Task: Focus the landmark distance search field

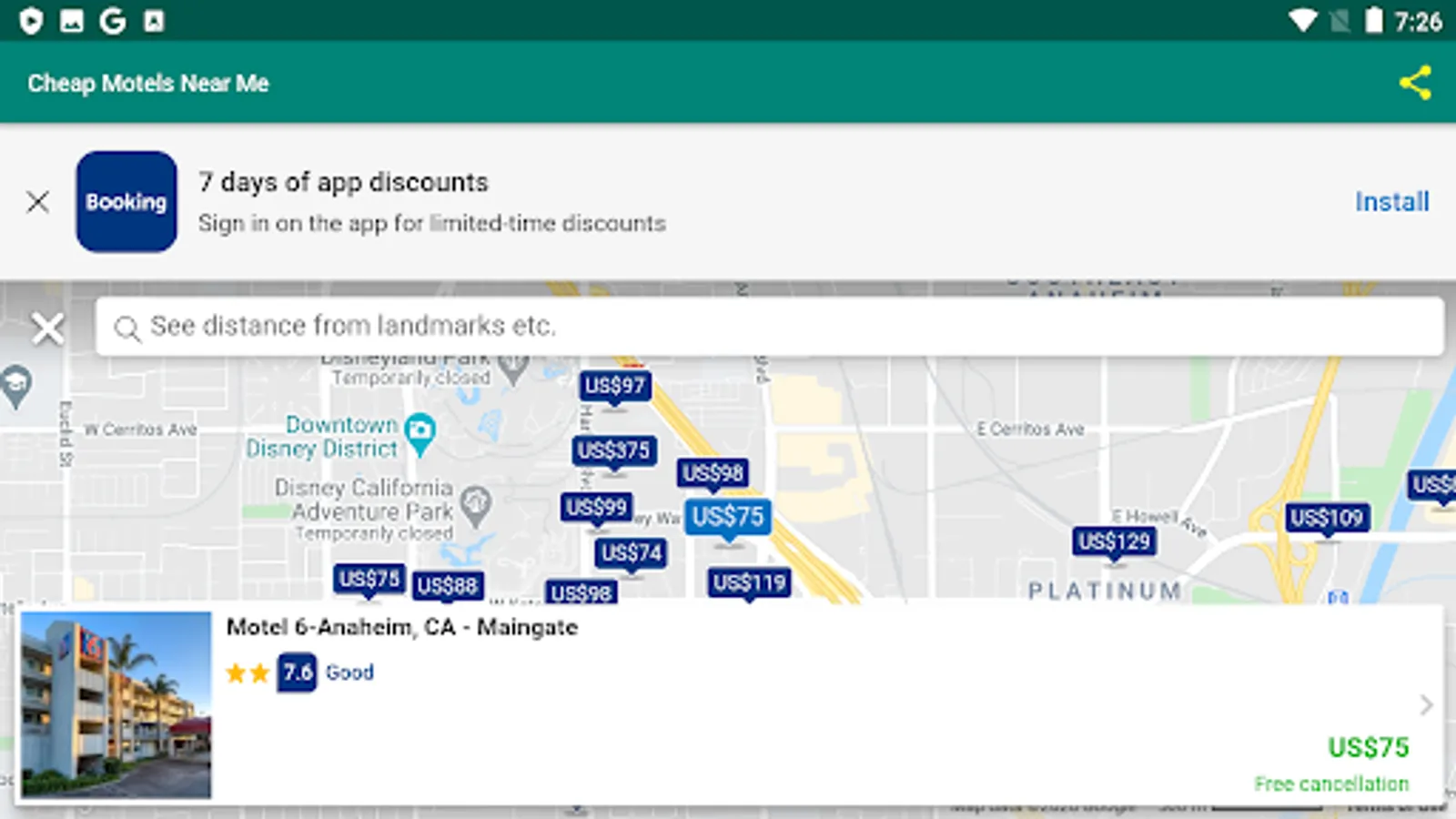Action: (770, 326)
